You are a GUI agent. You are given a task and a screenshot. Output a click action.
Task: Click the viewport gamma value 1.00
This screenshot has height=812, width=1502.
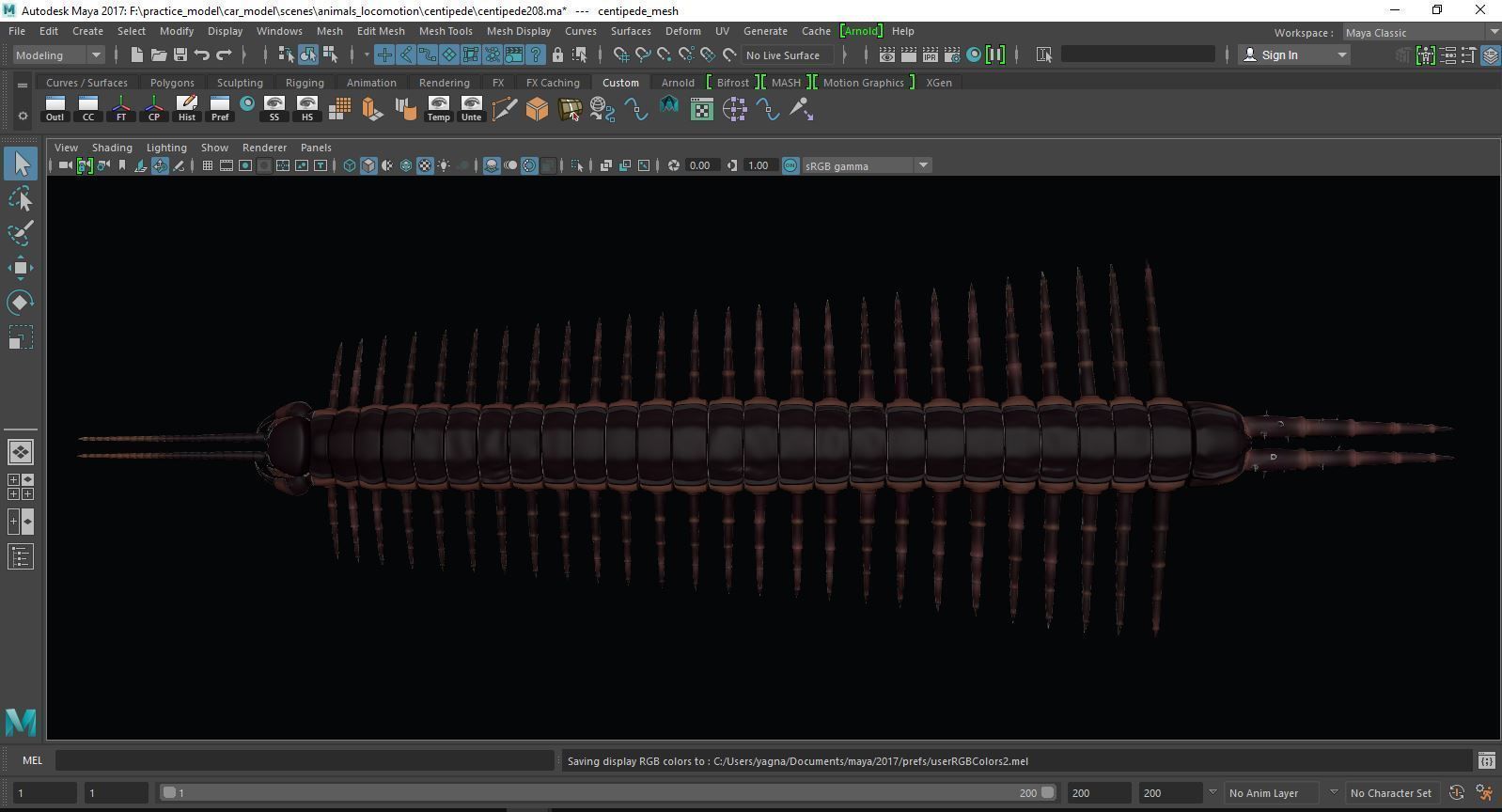pyautogui.click(x=759, y=165)
